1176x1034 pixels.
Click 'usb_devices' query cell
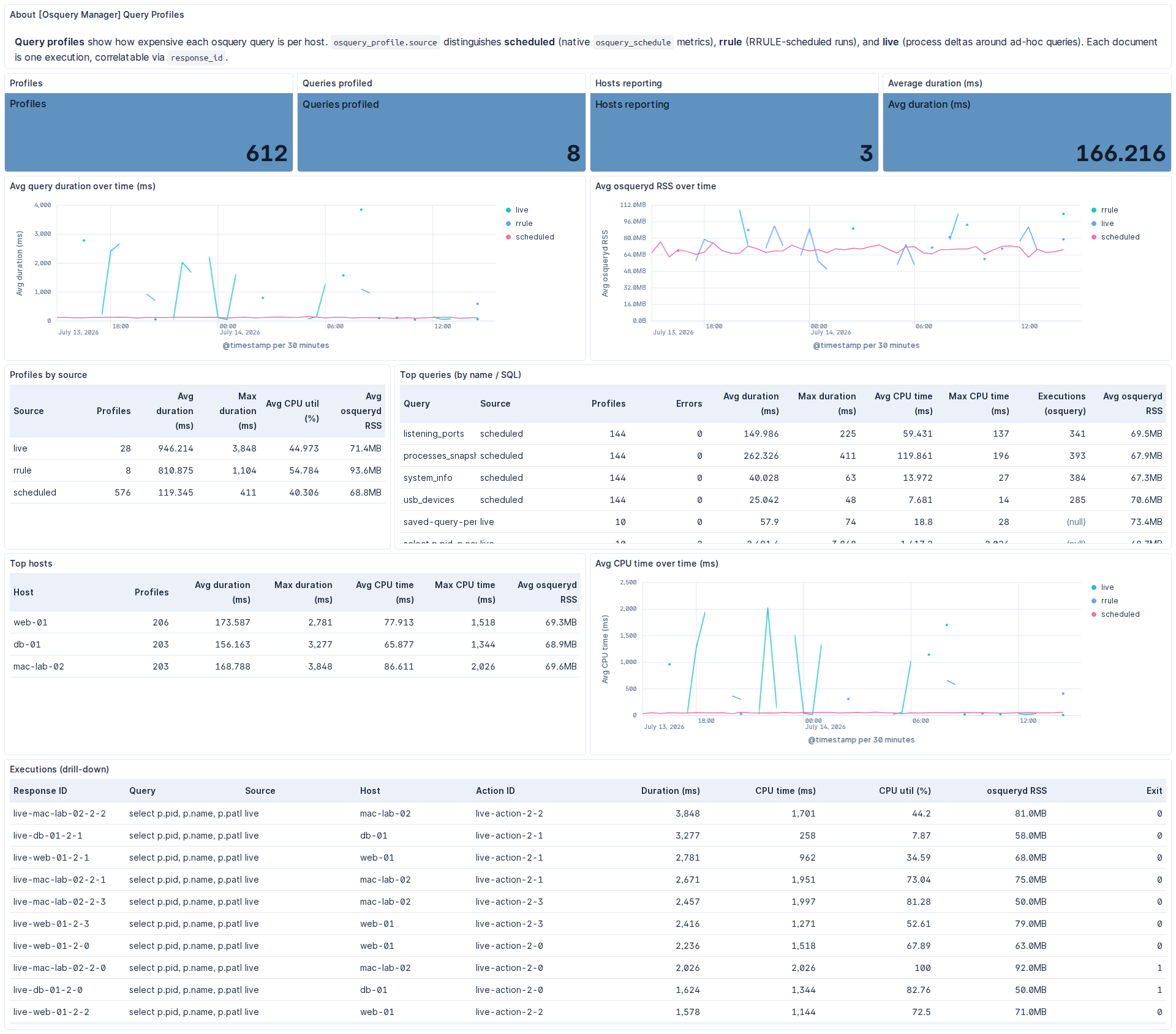(429, 500)
